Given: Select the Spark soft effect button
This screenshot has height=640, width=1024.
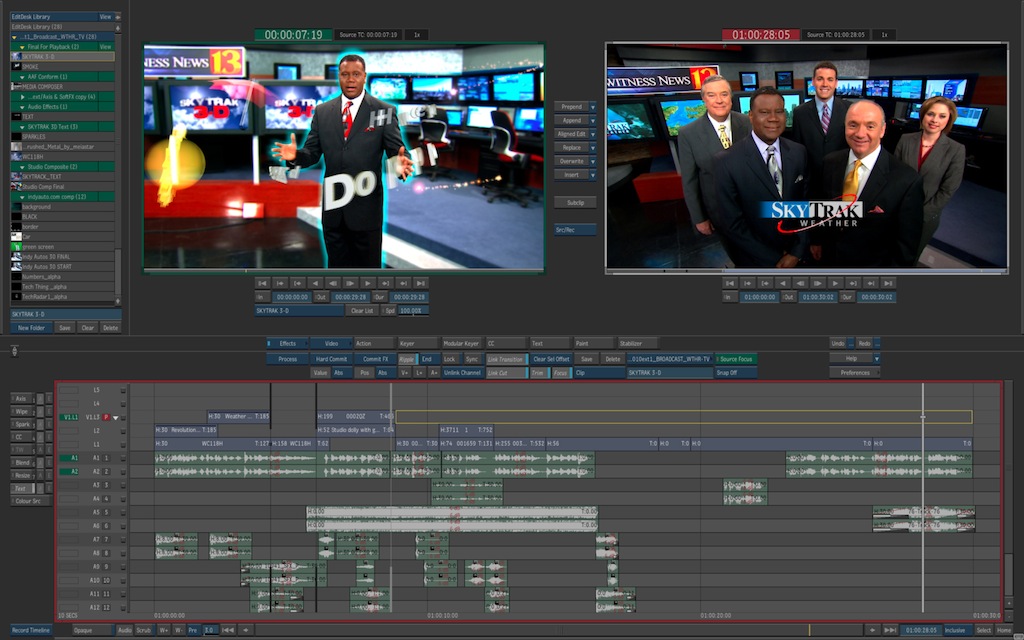Looking at the screenshot, I should (x=22, y=424).
